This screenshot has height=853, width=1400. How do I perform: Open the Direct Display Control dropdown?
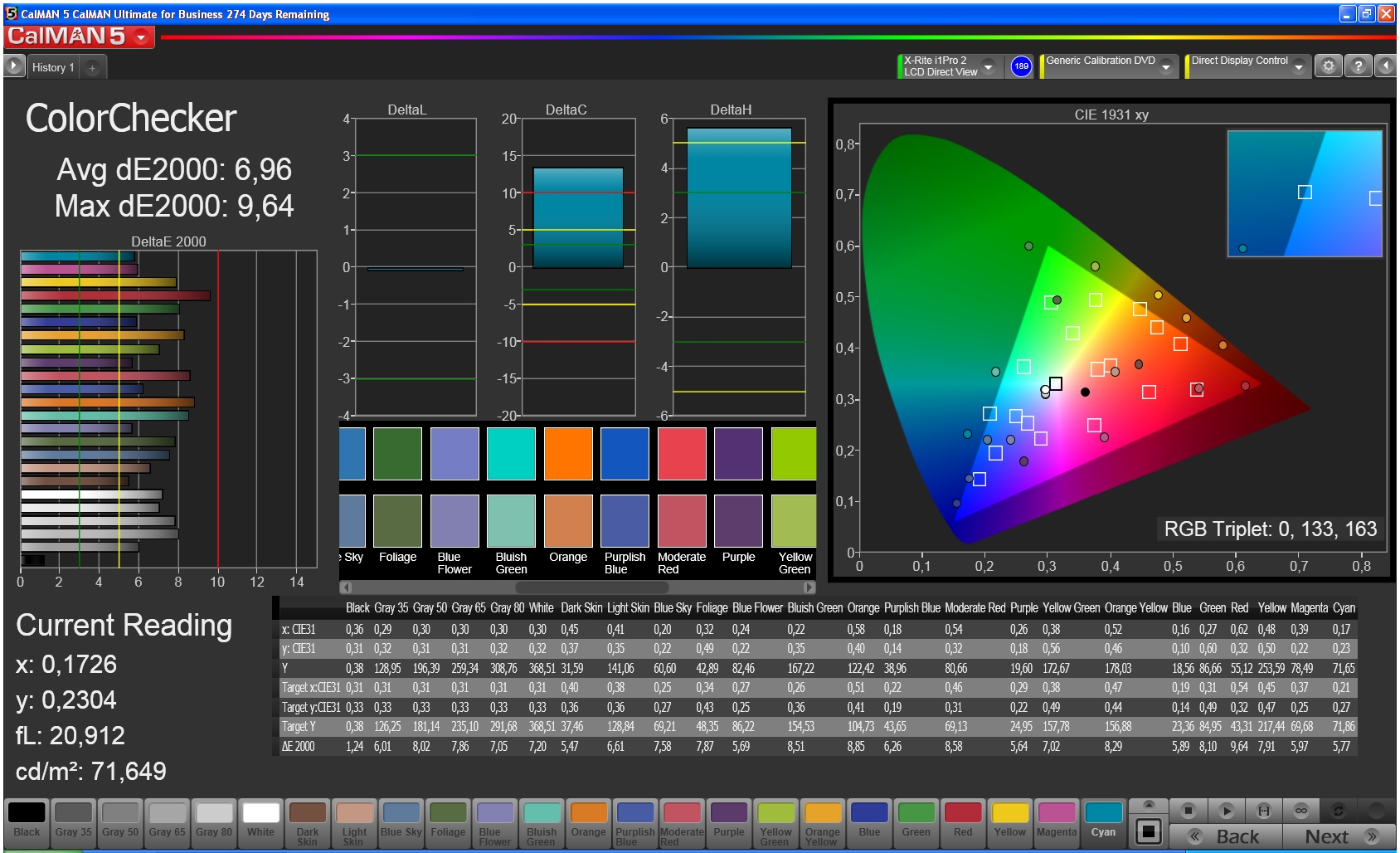[1298, 66]
